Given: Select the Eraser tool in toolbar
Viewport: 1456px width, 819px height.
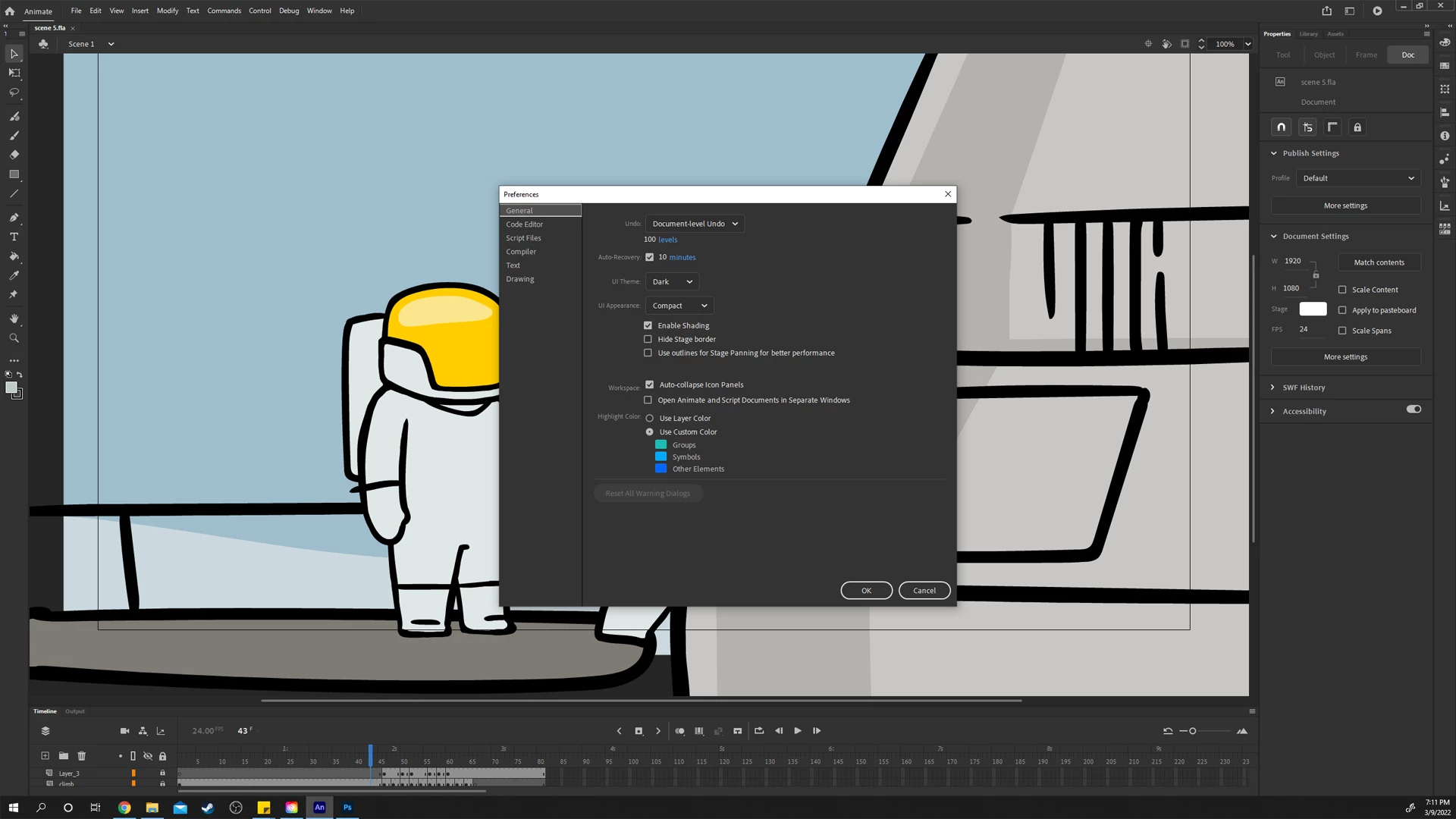Looking at the screenshot, I should coord(14,155).
